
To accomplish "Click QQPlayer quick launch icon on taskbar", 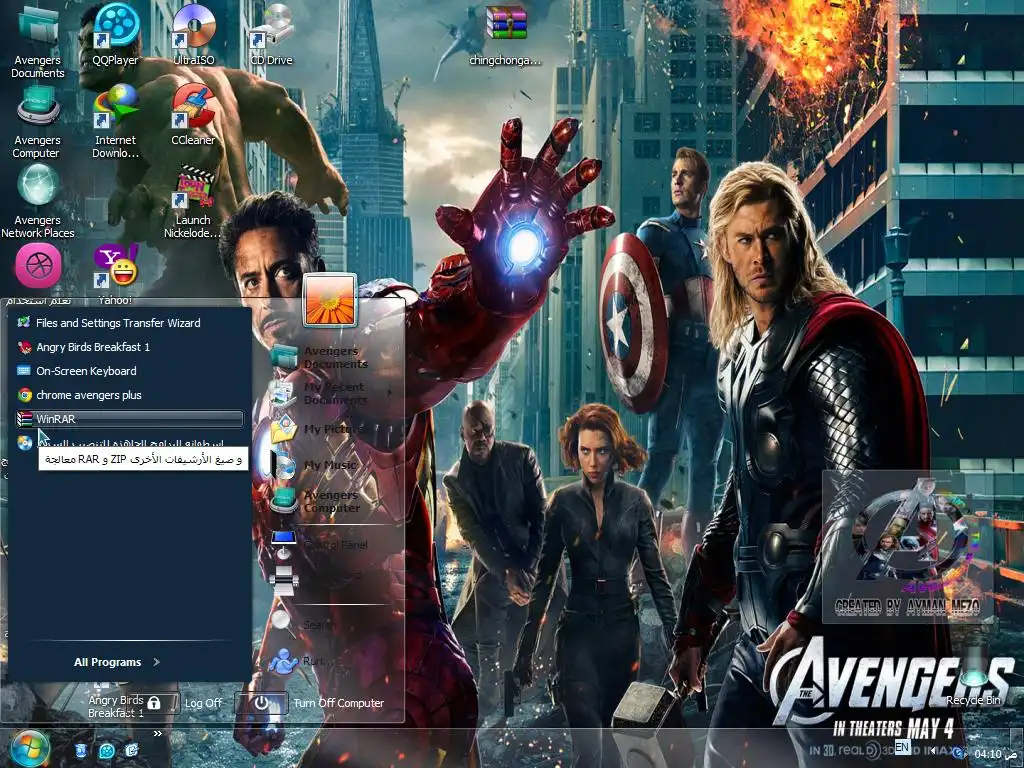I will point(106,750).
